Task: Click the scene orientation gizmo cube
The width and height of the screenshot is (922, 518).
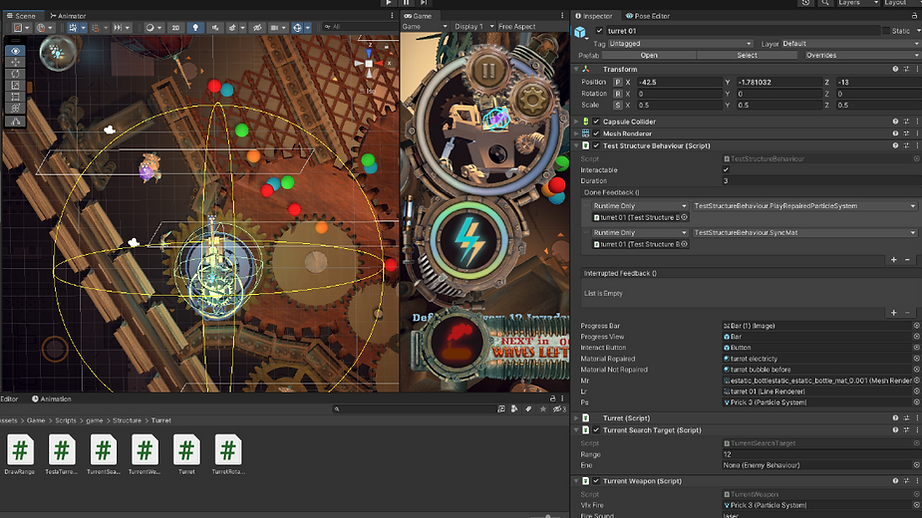Action: 369,64
